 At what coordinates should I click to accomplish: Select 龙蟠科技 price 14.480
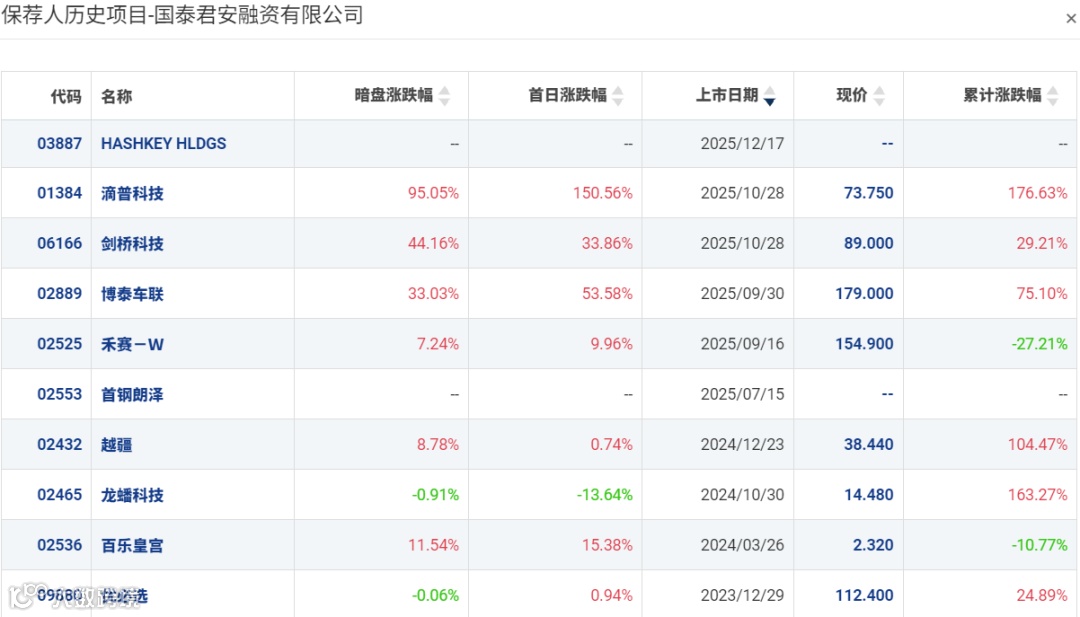pyautogui.click(x=869, y=494)
